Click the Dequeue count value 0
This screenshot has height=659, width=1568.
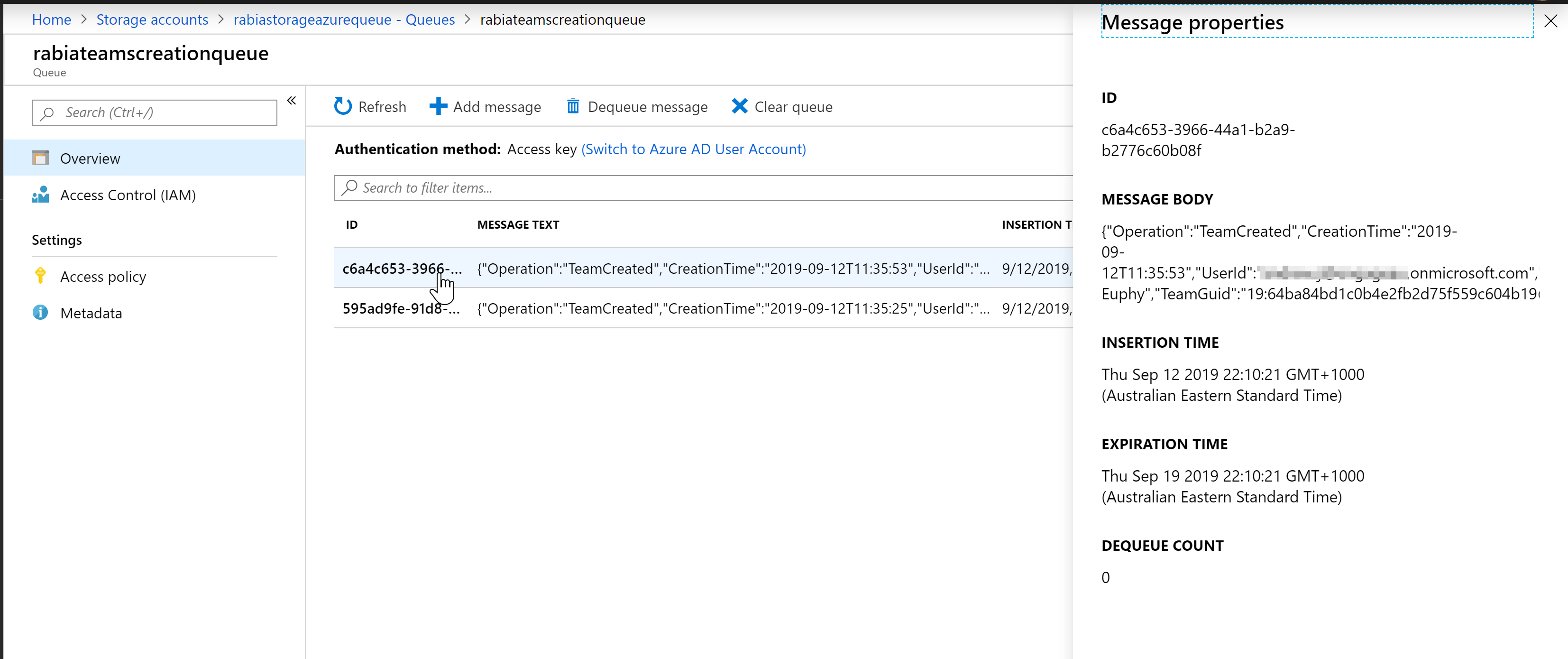click(1105, 577)
